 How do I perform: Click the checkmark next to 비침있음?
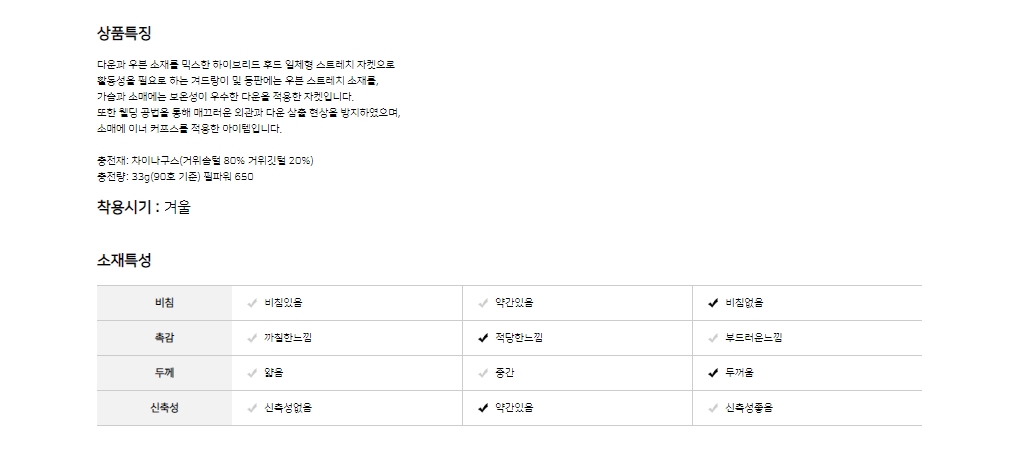(253, 303)
